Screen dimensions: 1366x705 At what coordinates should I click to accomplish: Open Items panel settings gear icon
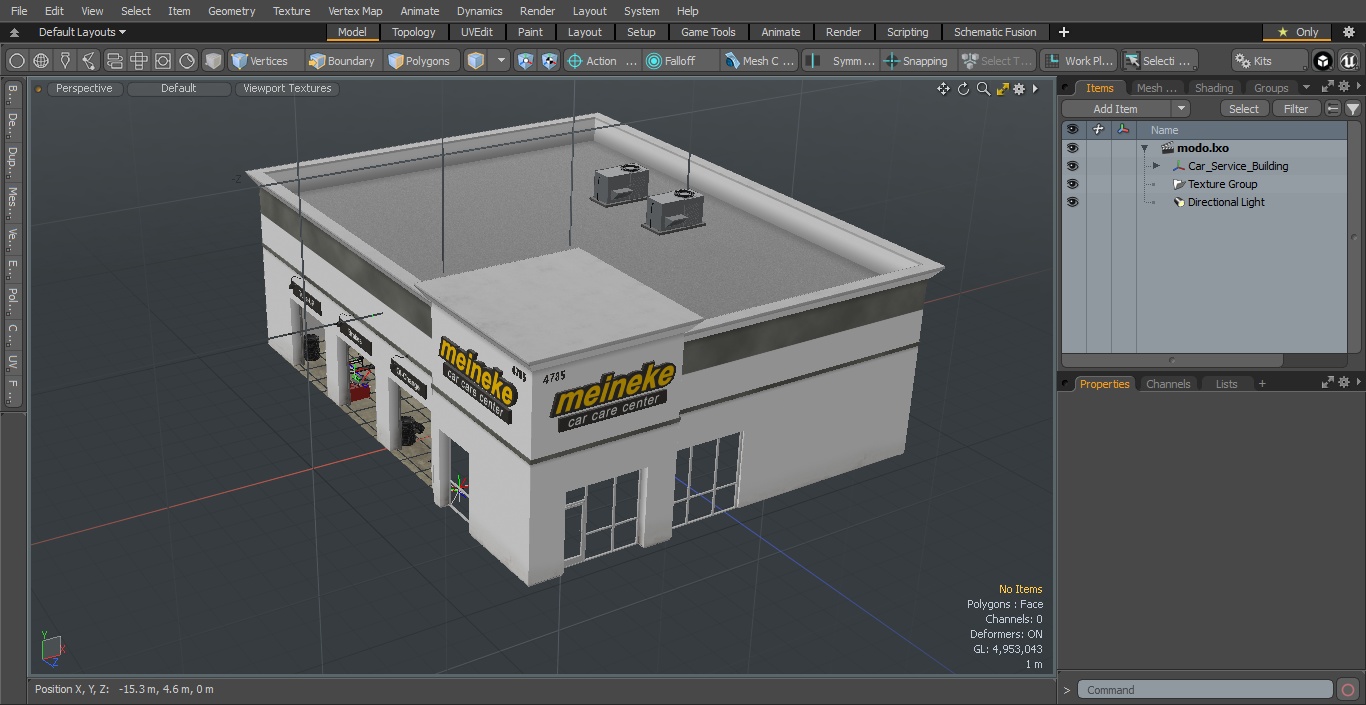(1344, 87)
